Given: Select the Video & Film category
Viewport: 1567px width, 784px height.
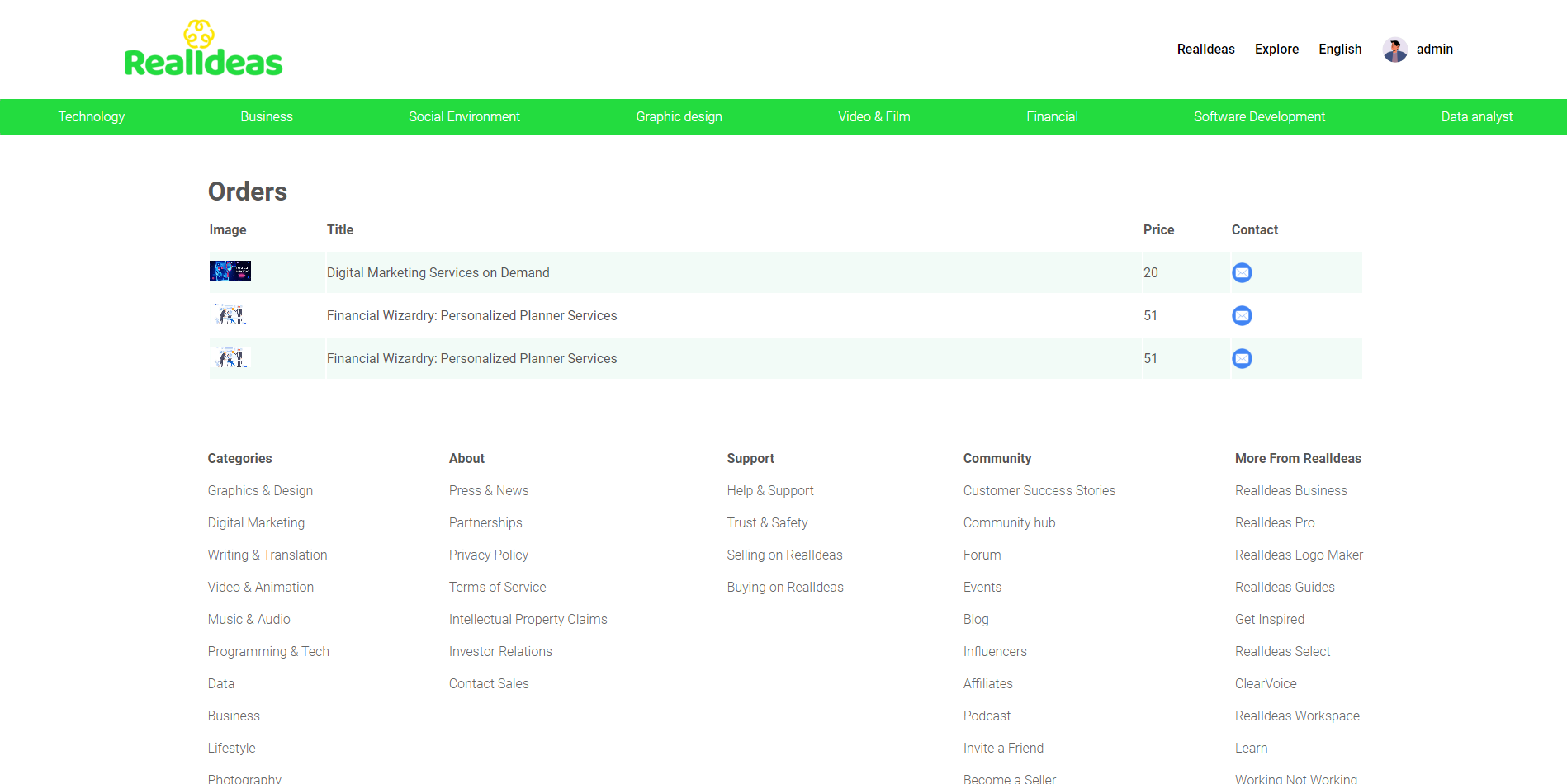Looking at the screenshot, I should [874, 117].
